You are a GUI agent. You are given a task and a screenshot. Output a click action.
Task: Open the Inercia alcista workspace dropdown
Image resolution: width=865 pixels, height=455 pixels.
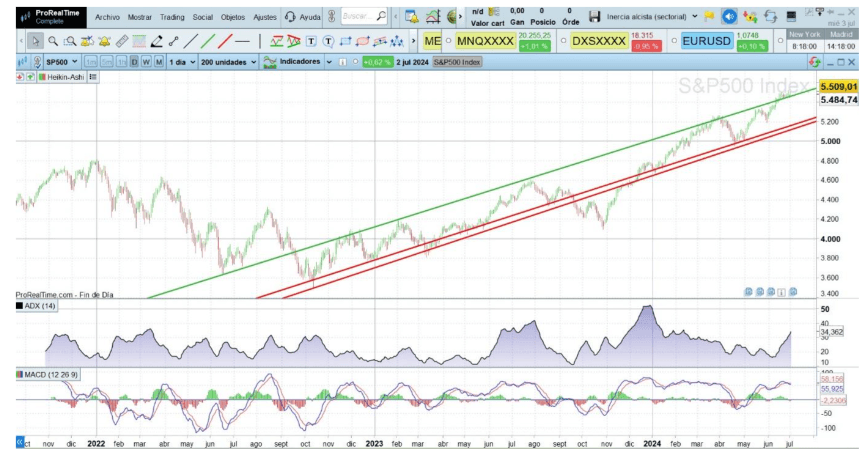[x=652, y=17]
